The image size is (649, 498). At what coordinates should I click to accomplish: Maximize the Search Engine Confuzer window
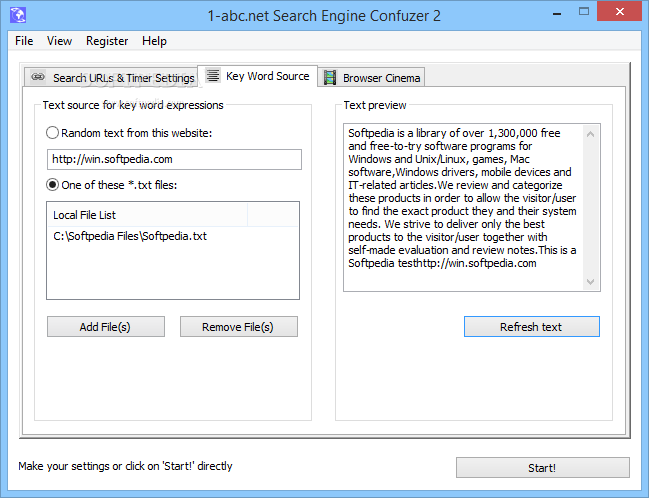tap(584, 12)
